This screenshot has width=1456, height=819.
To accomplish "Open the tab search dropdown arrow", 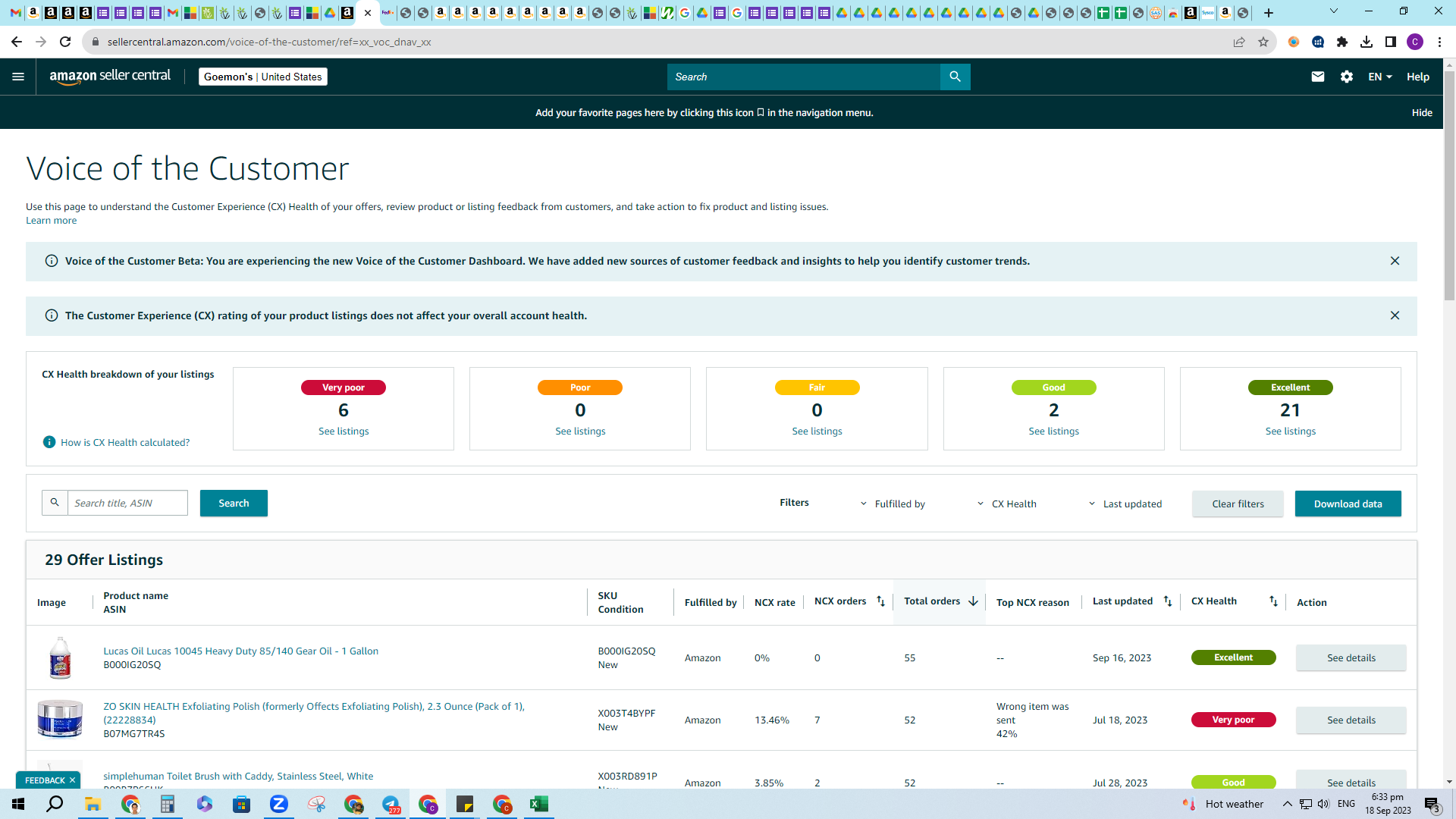I will point(1334,11).
